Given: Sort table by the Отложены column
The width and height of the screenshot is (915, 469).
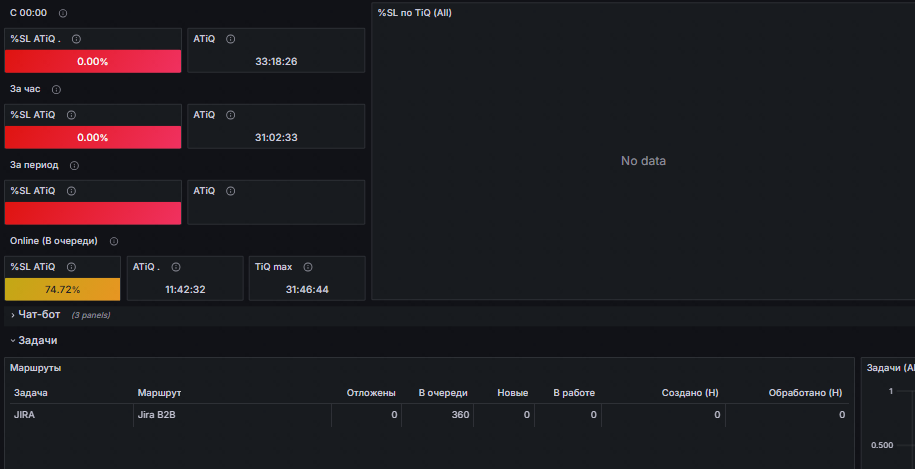Looking at the screenshot, I should click(x=371, y=393).
